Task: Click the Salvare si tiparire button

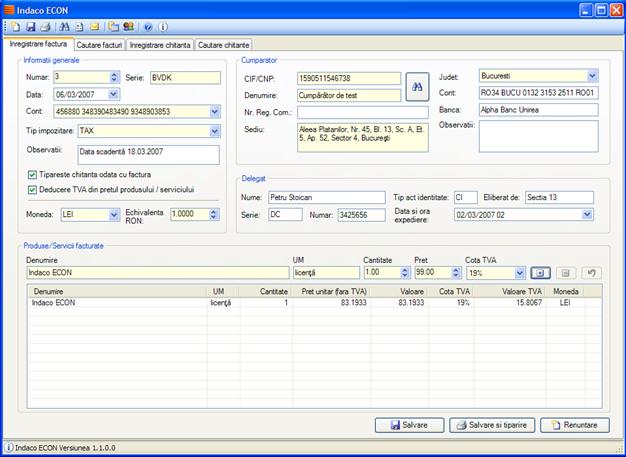Action: pos(492,425)
